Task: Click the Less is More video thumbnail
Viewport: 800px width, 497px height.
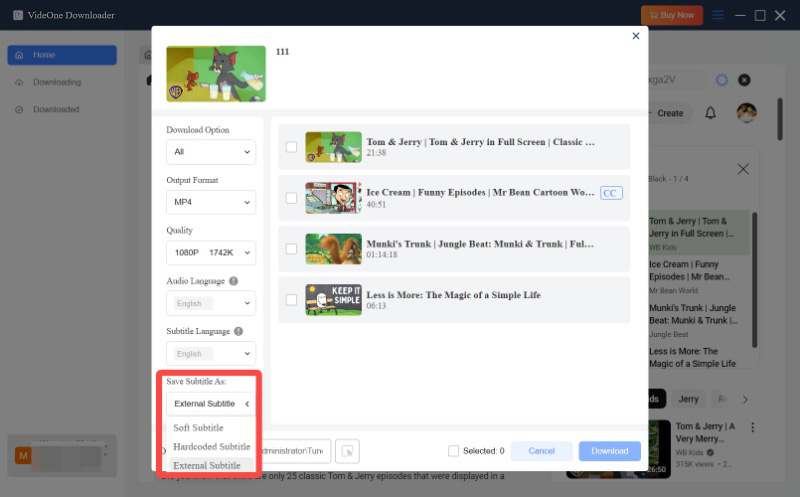Action: tap(333, 299)
